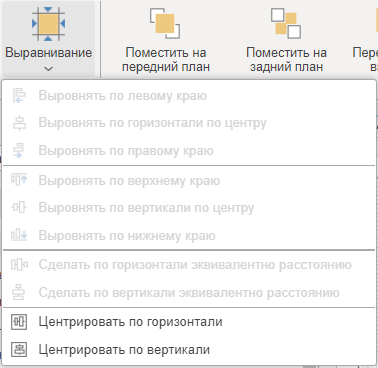Select the Поместить на задний план label
This screenshot has width=378, height=368.
click(286, 60)
